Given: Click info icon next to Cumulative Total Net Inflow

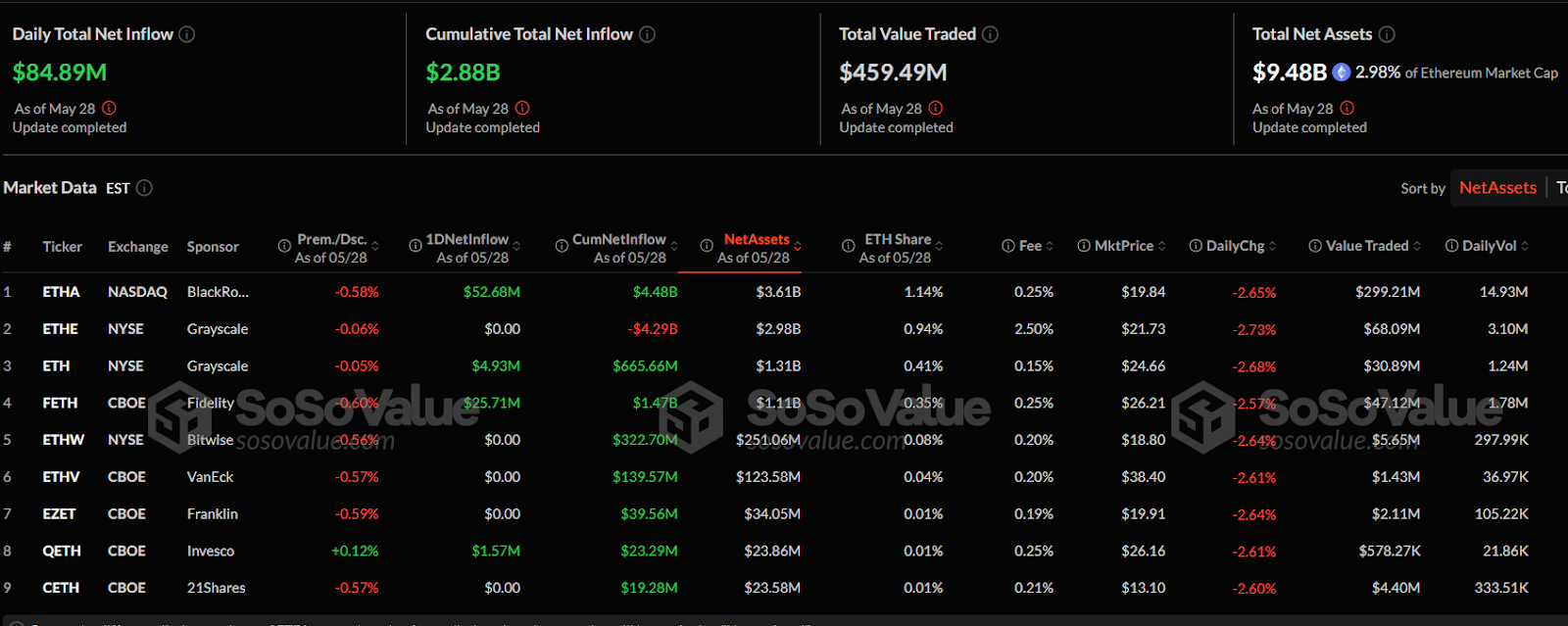Looking at the screenshot, I should pos(647,34).
